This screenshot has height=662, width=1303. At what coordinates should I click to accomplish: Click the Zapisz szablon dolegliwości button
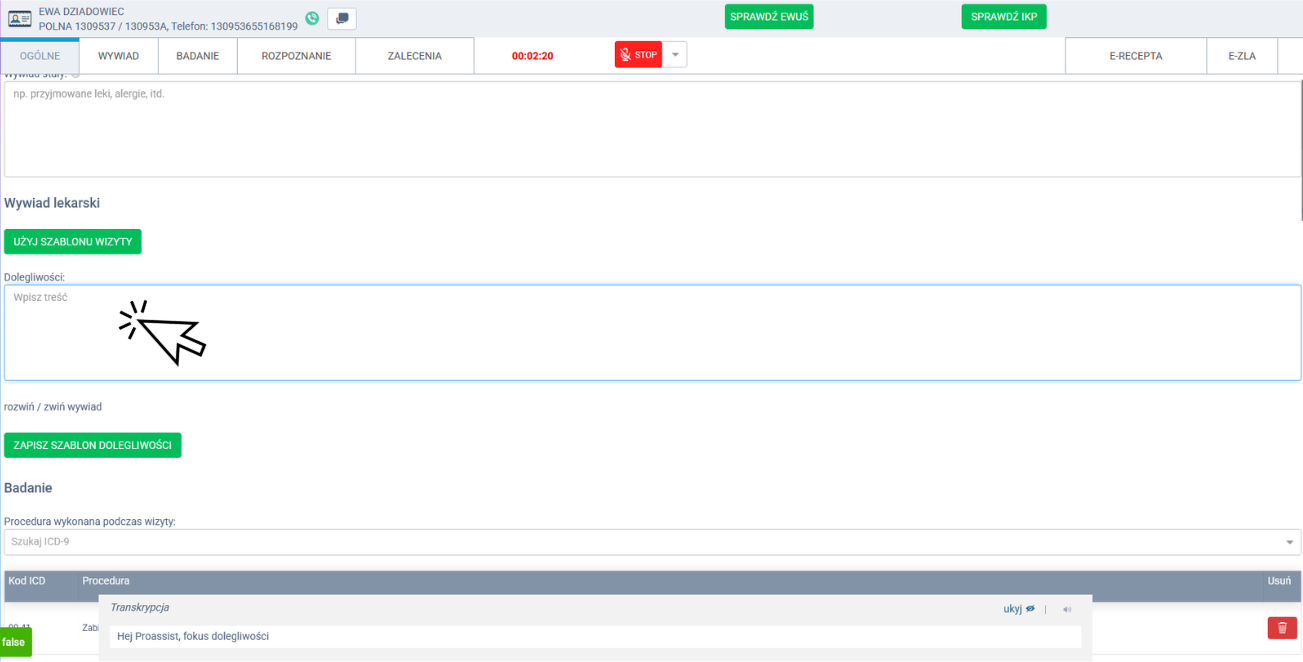tap(92, 445)
